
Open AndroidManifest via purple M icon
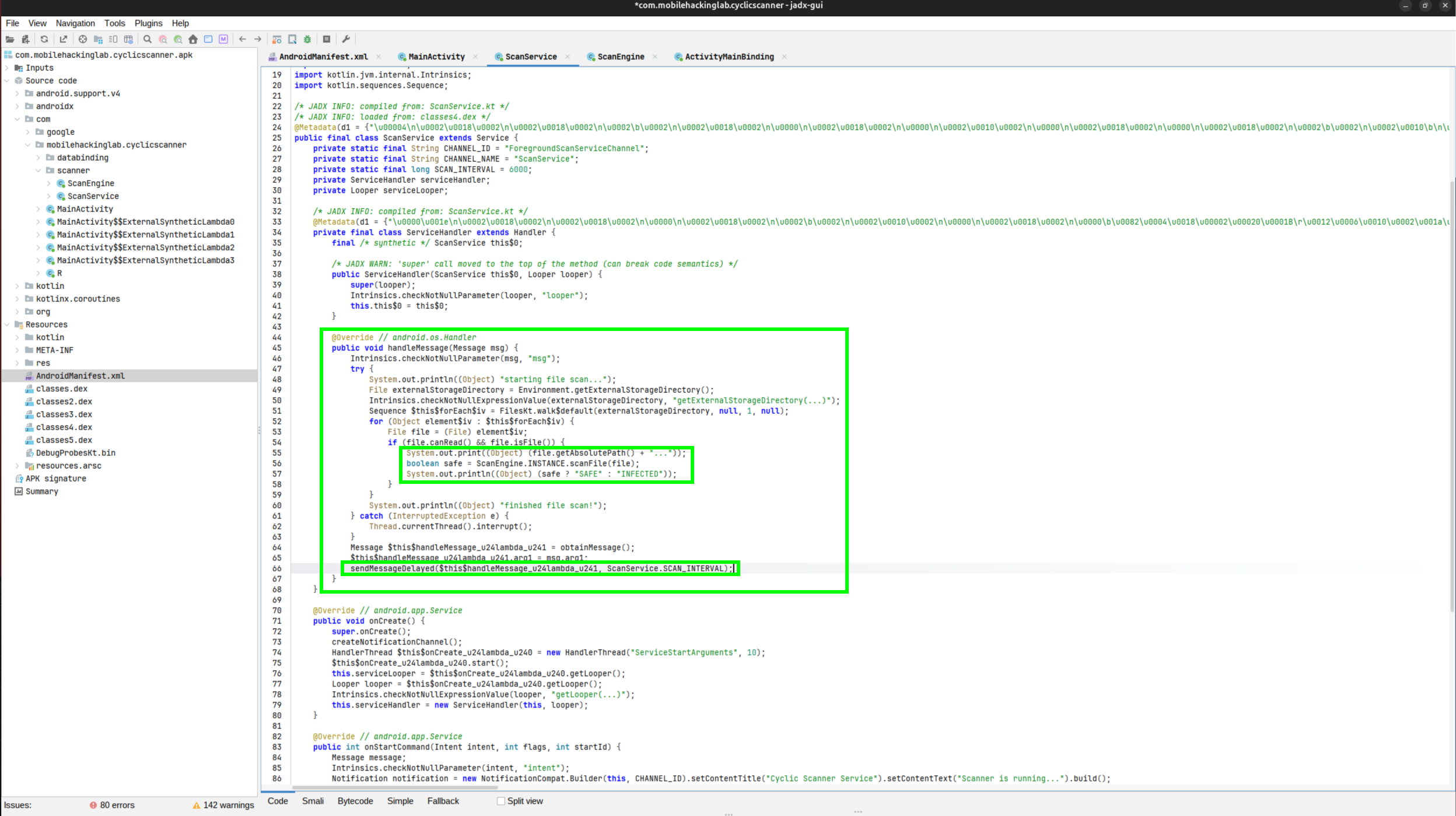(223, 39)
